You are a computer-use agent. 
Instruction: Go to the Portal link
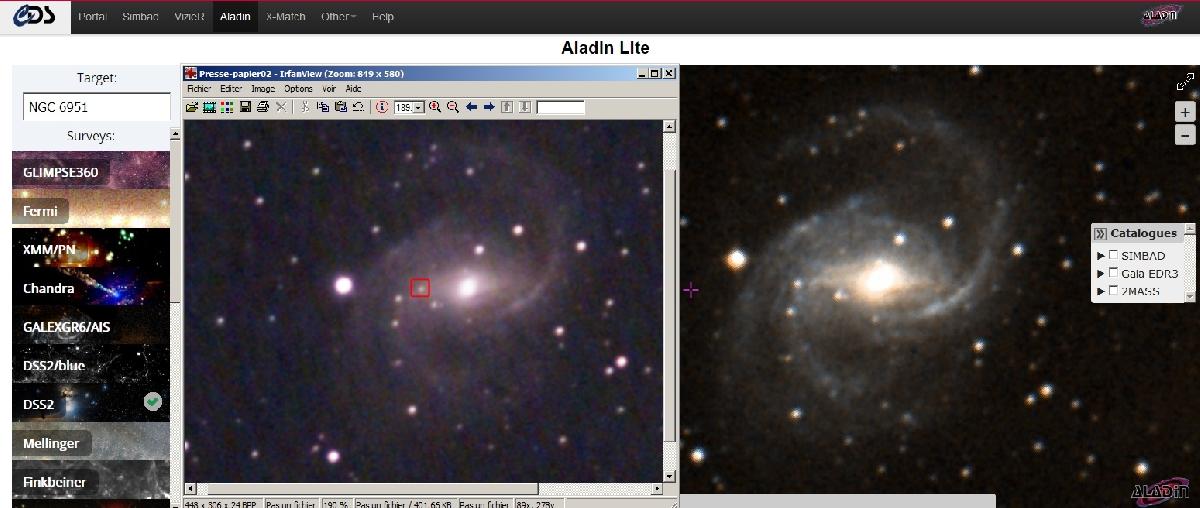(x=92, y=17)
